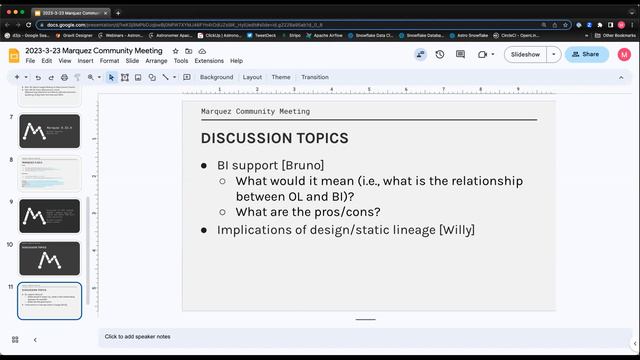
Task: Open the Transition panel
Action: tap(315, 77)
